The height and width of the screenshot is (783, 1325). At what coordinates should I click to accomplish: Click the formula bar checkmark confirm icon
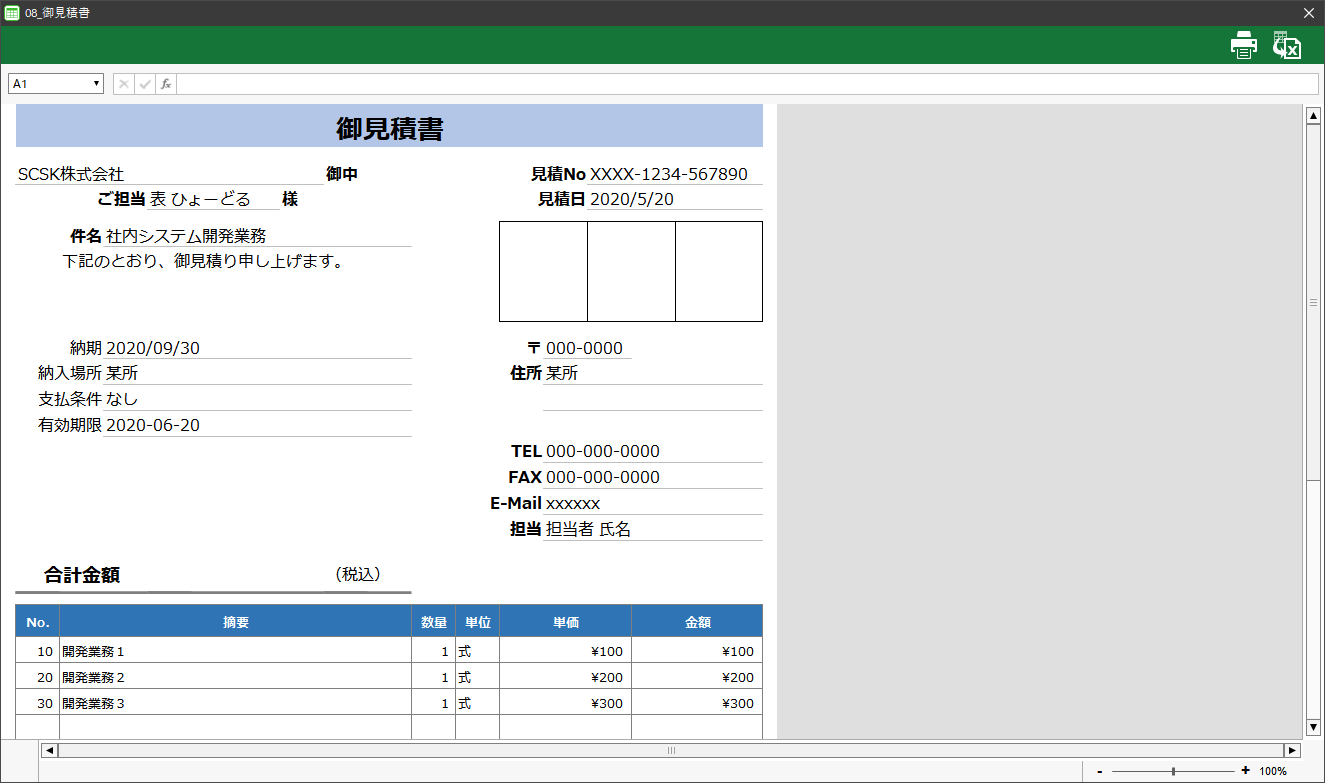click(145, 84)
